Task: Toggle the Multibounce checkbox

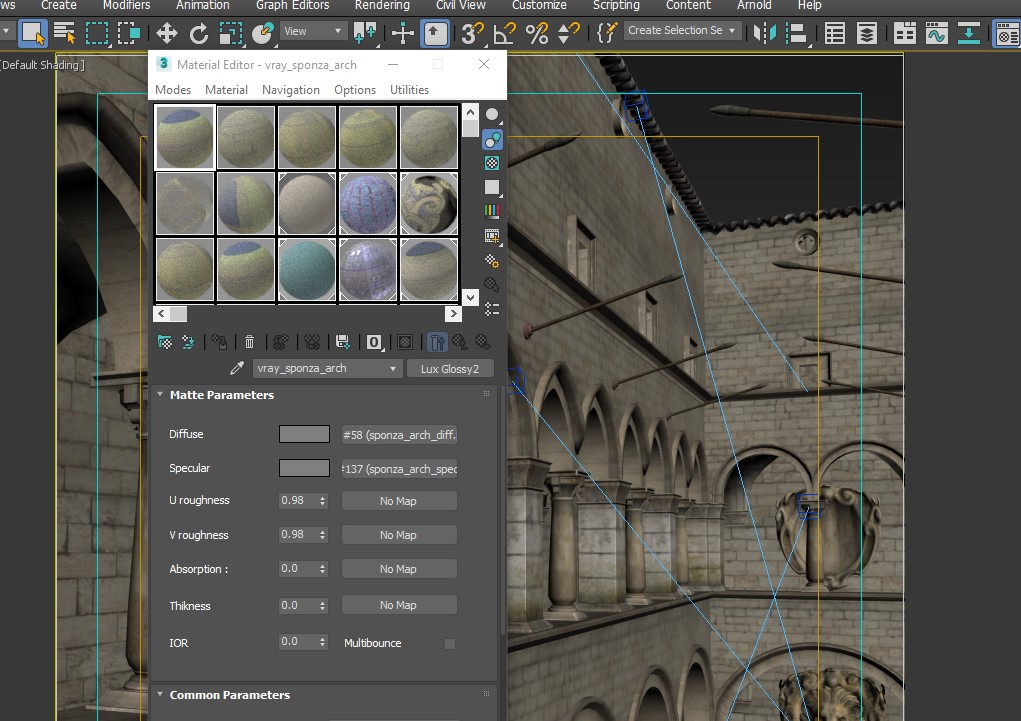Action: (449, 643)
